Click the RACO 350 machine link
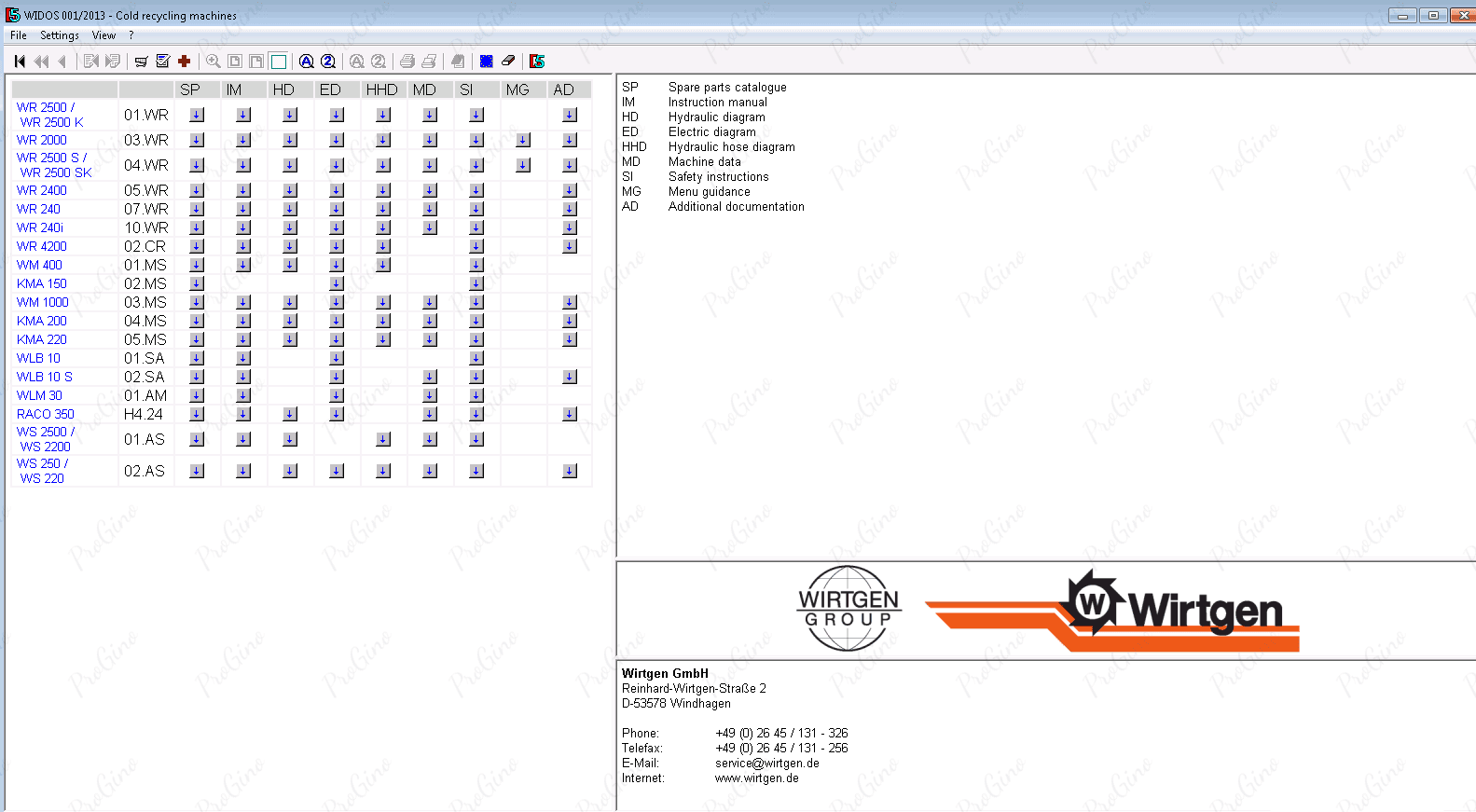 point(46,414)
